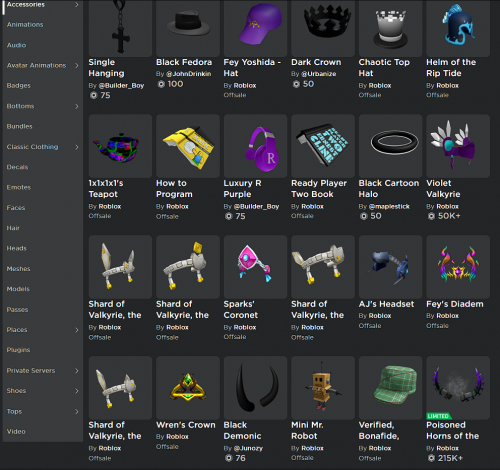
Task: Select the Fey's Diadem item image
Action: pyautogui.click(x=458, y=267)
